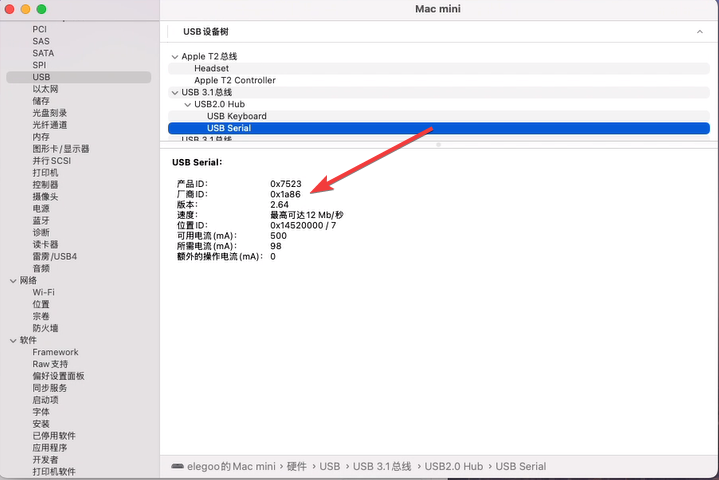Open 位置 under 网络
719x480 pixels.
click(x=41, y=304)
